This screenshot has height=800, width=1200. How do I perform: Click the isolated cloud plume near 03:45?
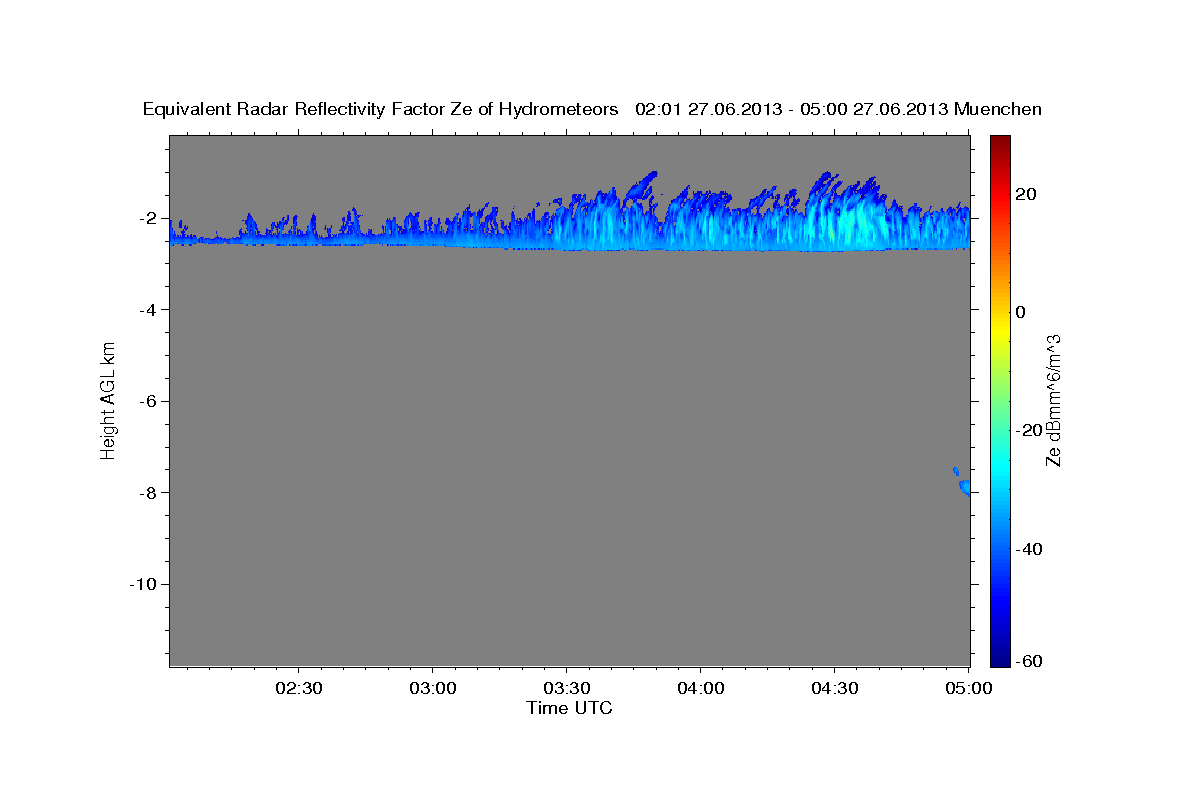point(641,185)
